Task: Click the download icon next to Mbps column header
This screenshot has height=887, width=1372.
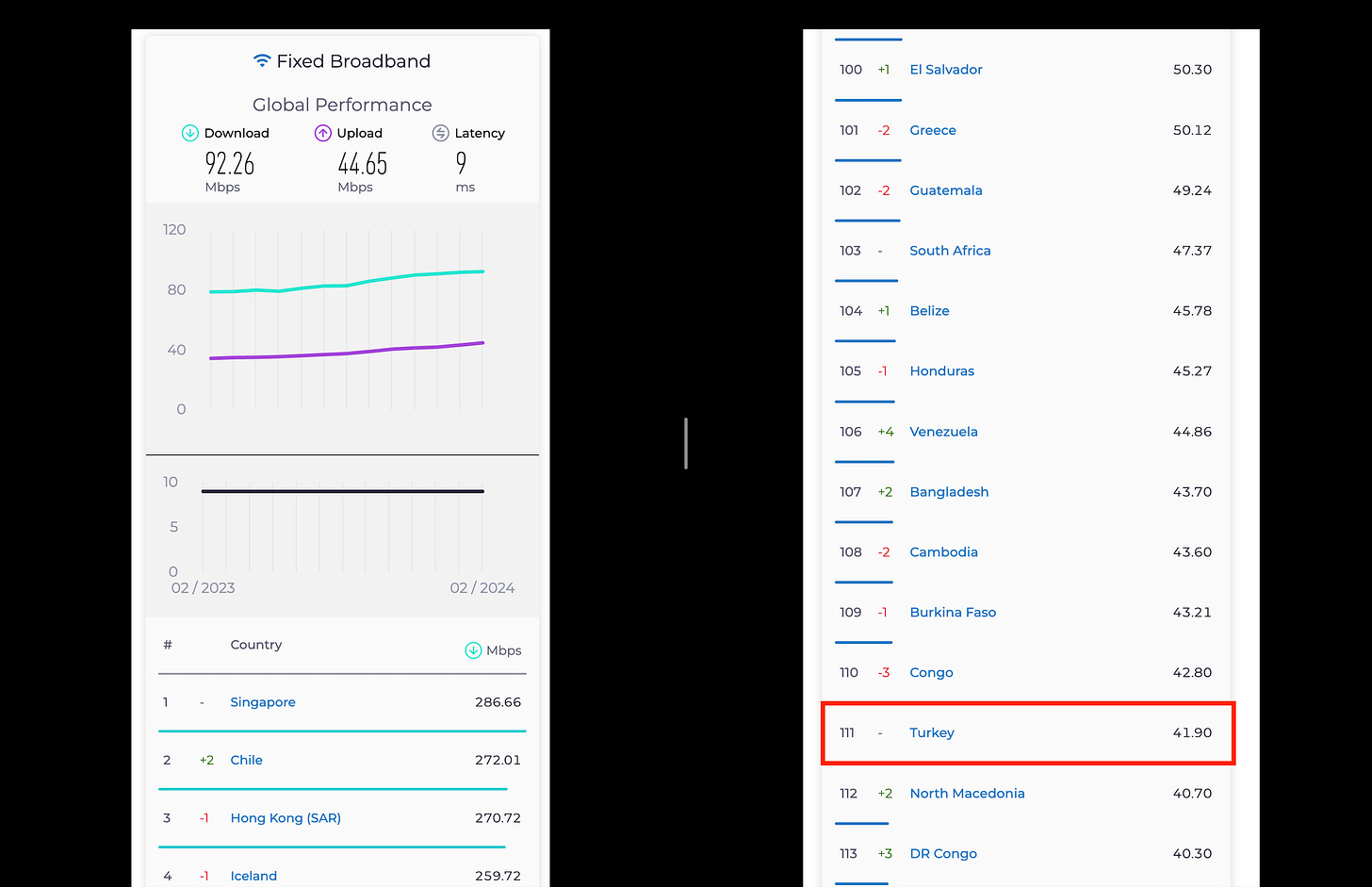Action: [x=473, y=650]
